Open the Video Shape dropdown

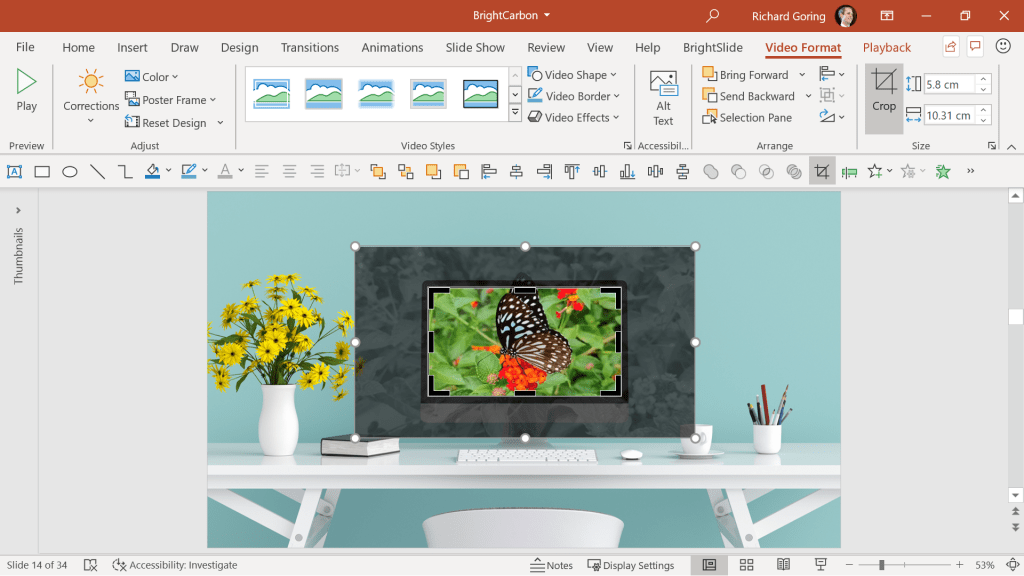tap(574, 74)
